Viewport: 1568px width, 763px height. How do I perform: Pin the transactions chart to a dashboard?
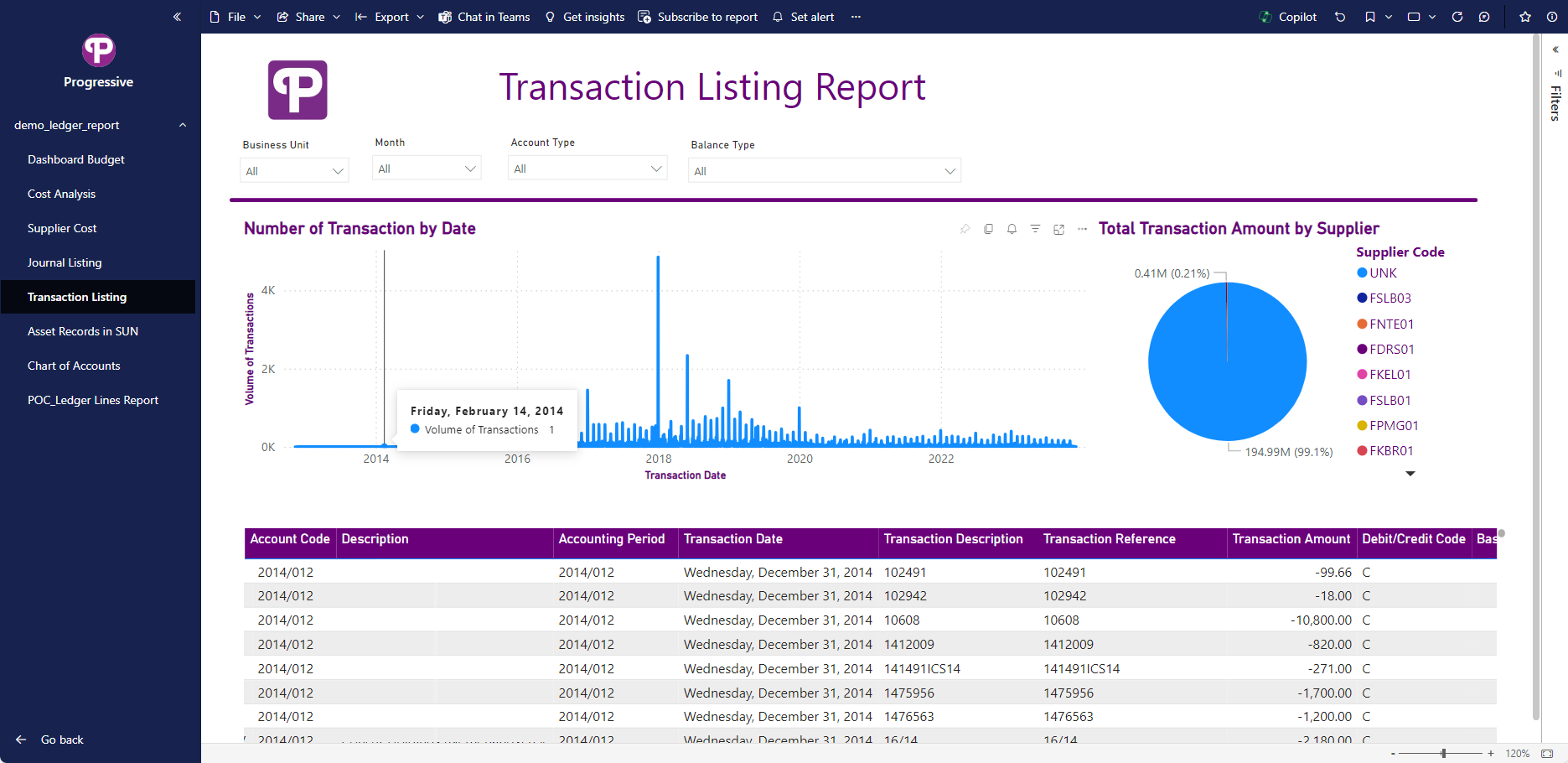coord(965,228)
